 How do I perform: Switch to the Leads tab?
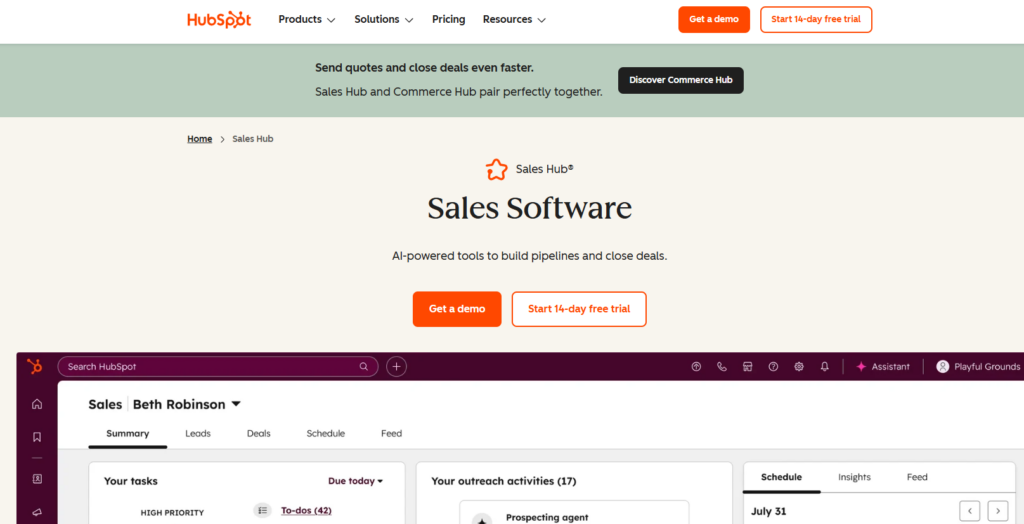pos(198,433)
